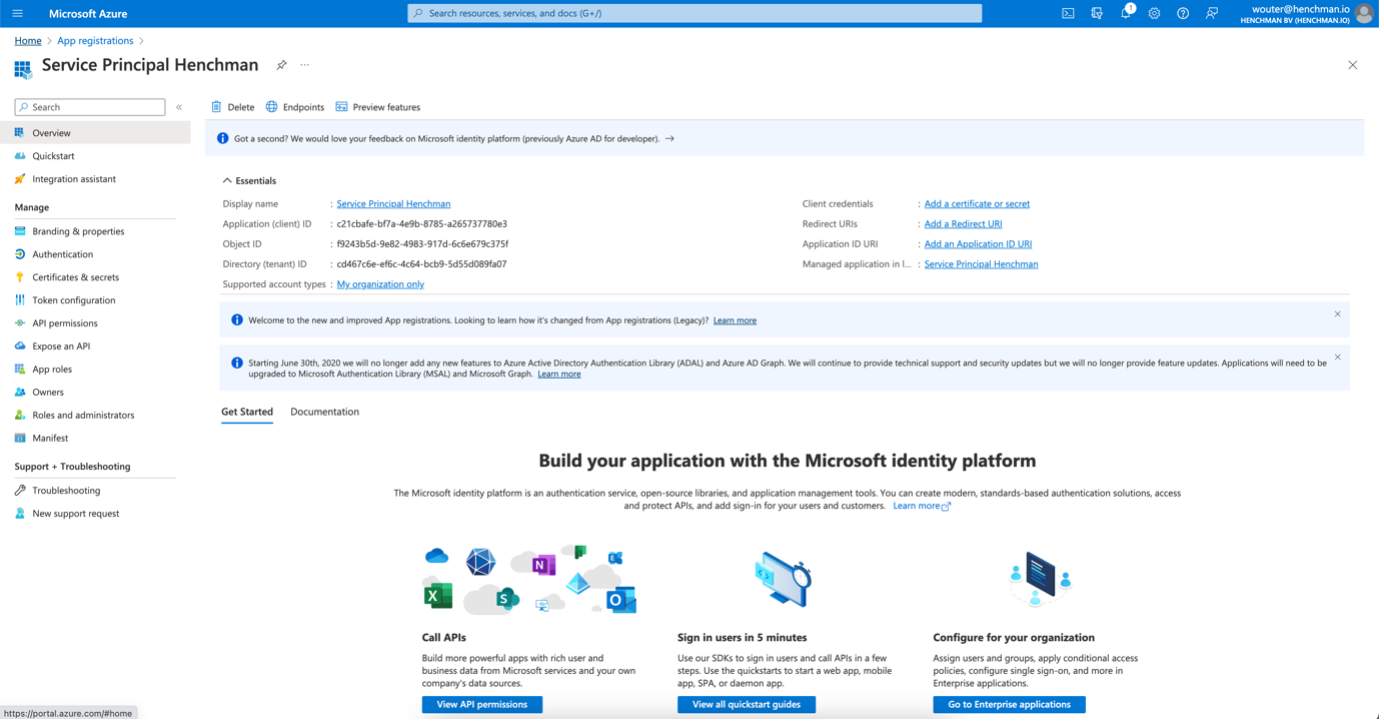
Task: Collapse the left sidebar with double chevron
Action: [x=180, y=108]
